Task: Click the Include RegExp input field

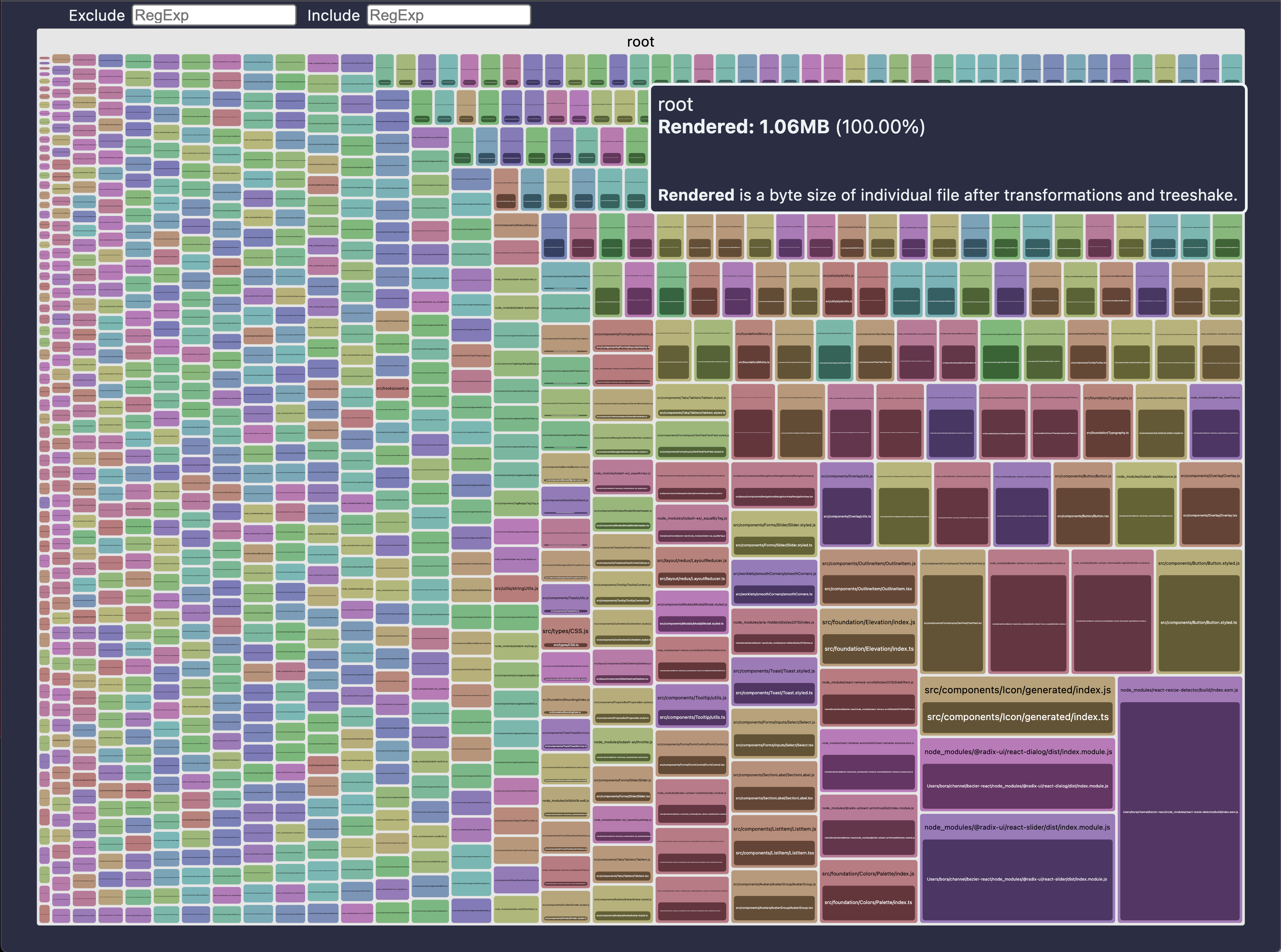Action: coord(449,16)
